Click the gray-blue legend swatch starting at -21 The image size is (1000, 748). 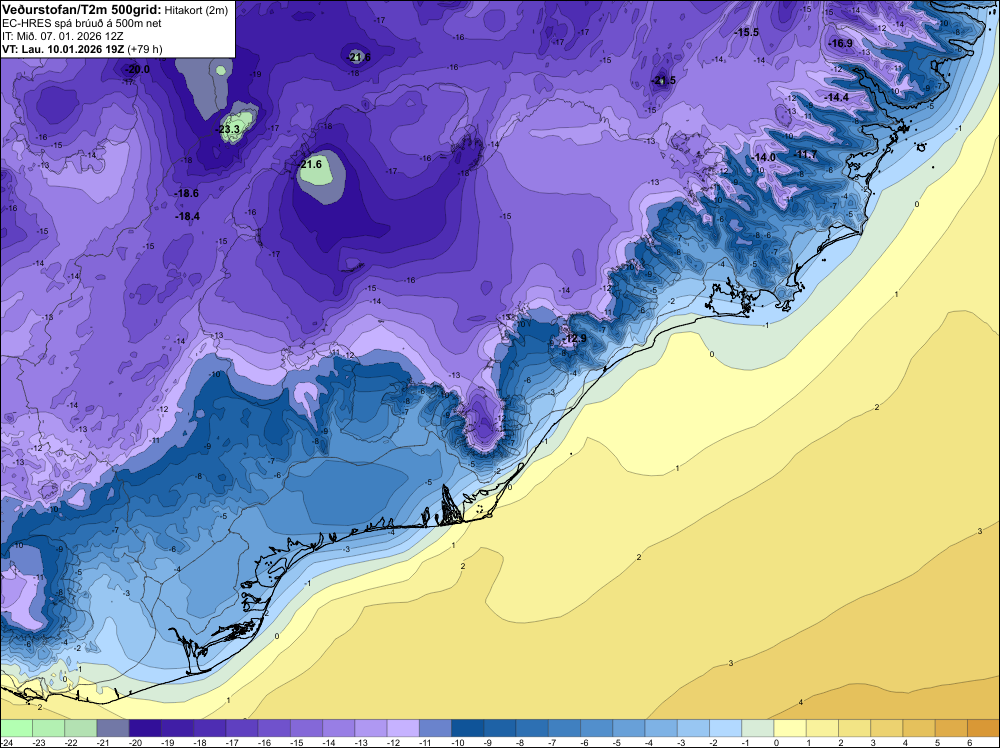click(113, 728)
